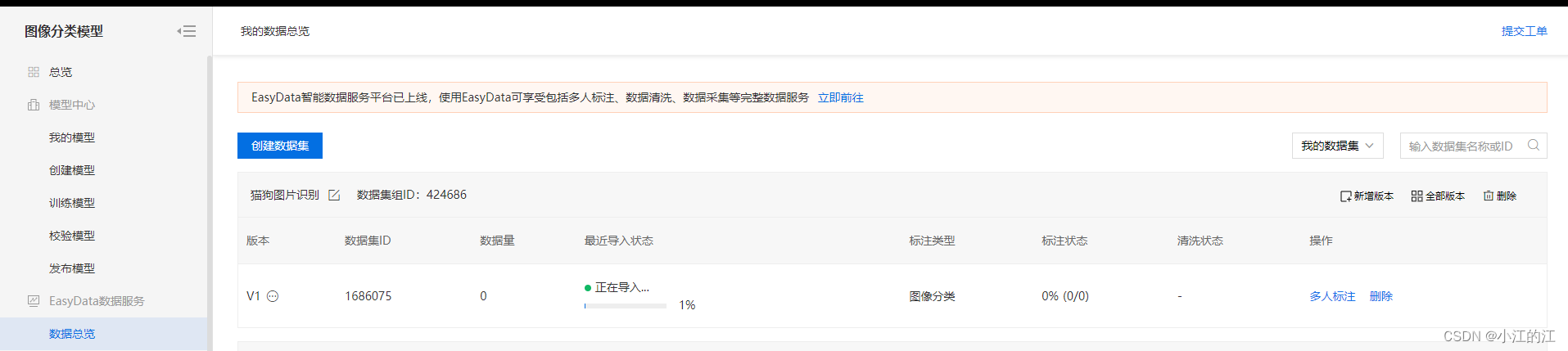This screenshot has height=351, width=1568.
Task: Click dataset ID 1686075
Action: (x=368, y=296)
